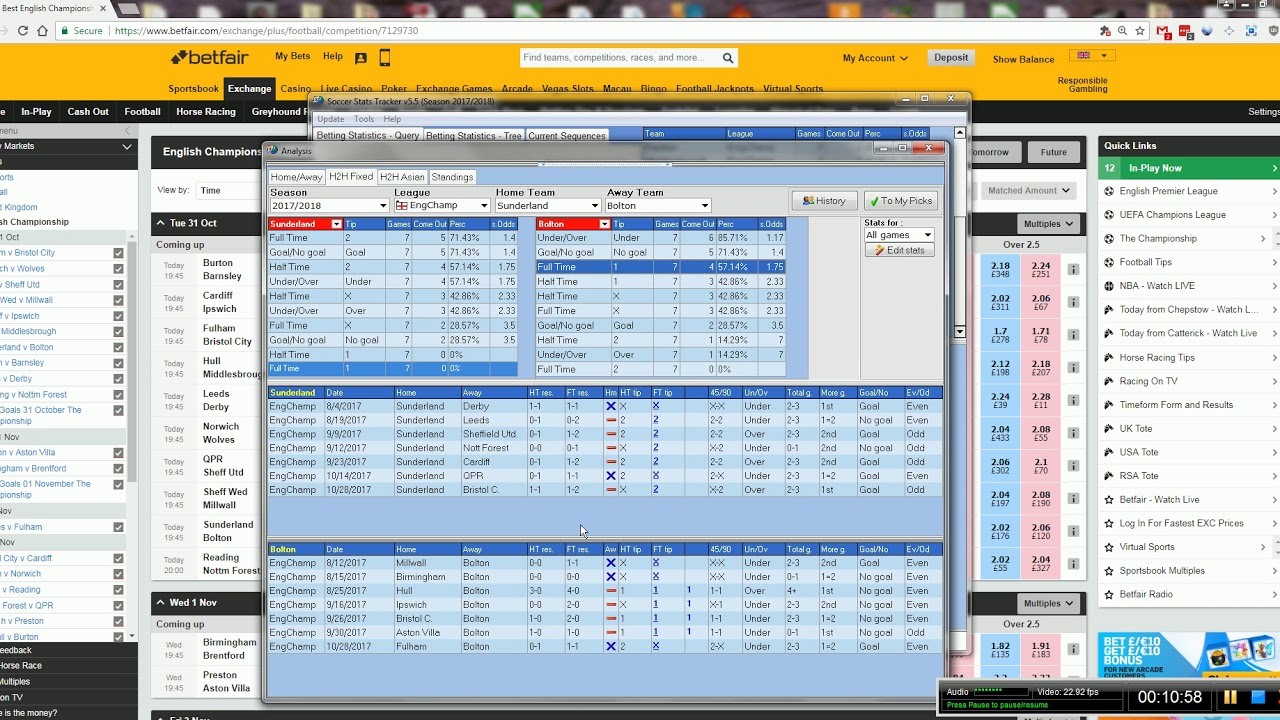Screen dimensions: 1280x720
Task: Open the Gmail extension icon
Action: [1165, 31]
